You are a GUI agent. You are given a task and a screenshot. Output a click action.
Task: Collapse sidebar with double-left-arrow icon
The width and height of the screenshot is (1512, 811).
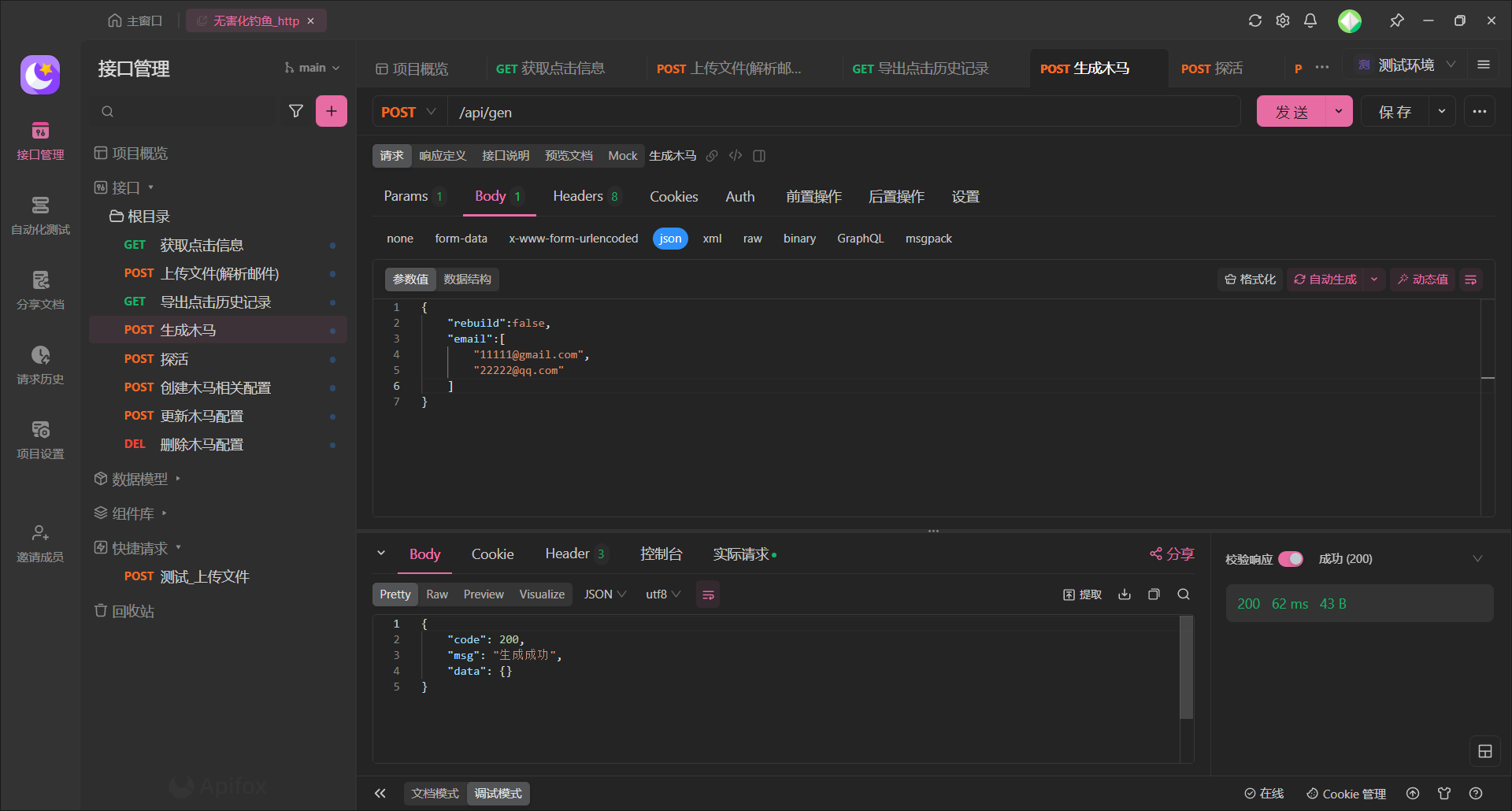click(380, 794)
